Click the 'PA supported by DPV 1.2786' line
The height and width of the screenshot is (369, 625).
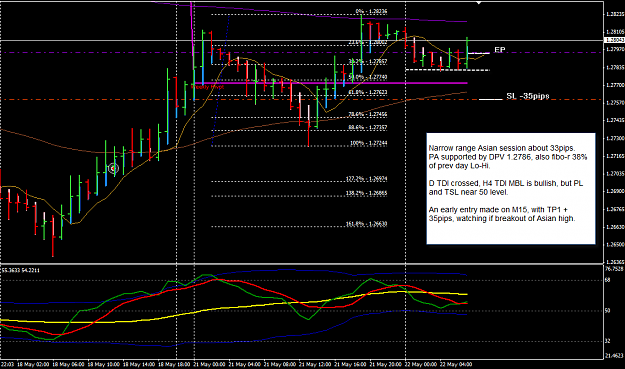tap(508, 157)
